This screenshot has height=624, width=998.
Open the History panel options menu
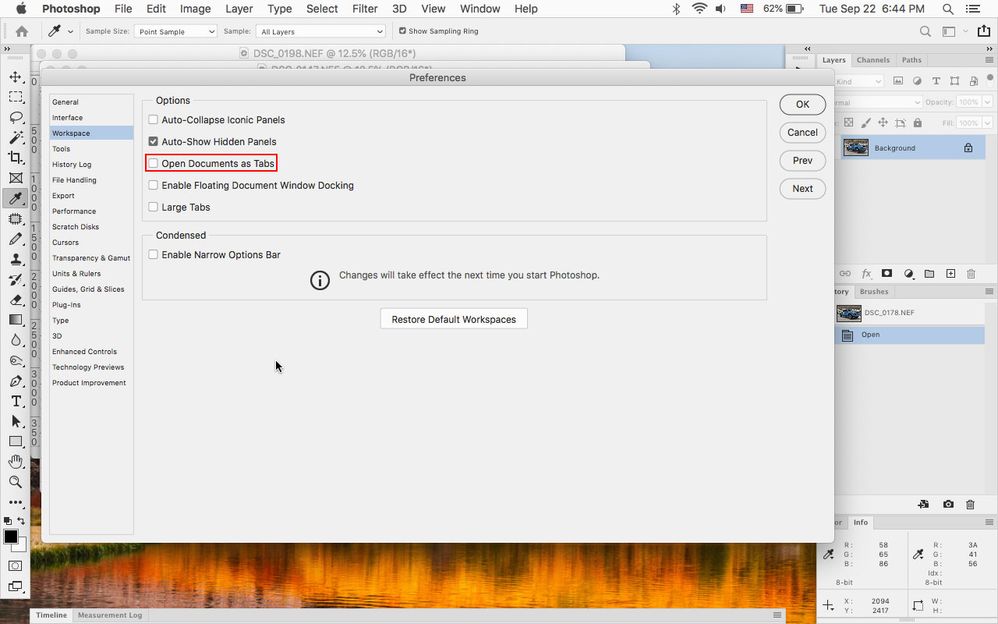(989, 292)
